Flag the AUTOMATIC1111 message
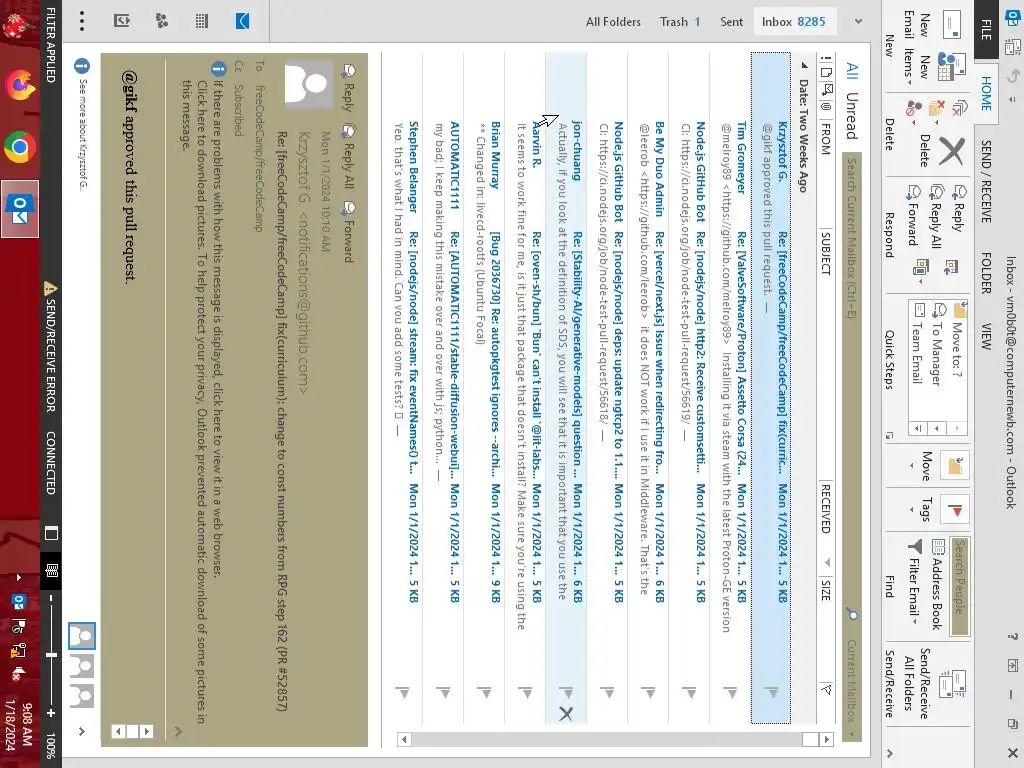 (x=443, y=692)
